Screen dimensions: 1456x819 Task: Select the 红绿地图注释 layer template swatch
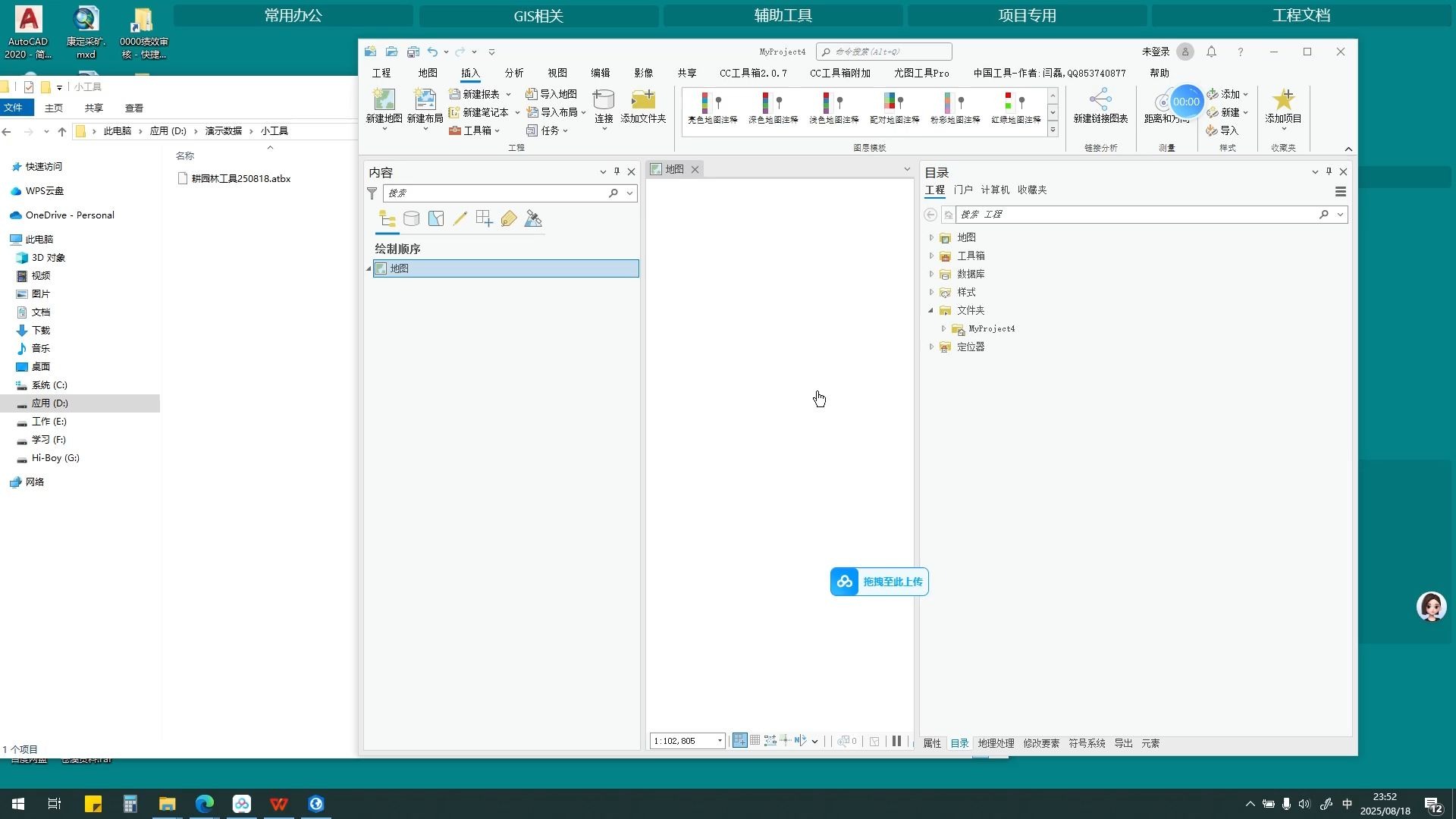click(1016, 108)
